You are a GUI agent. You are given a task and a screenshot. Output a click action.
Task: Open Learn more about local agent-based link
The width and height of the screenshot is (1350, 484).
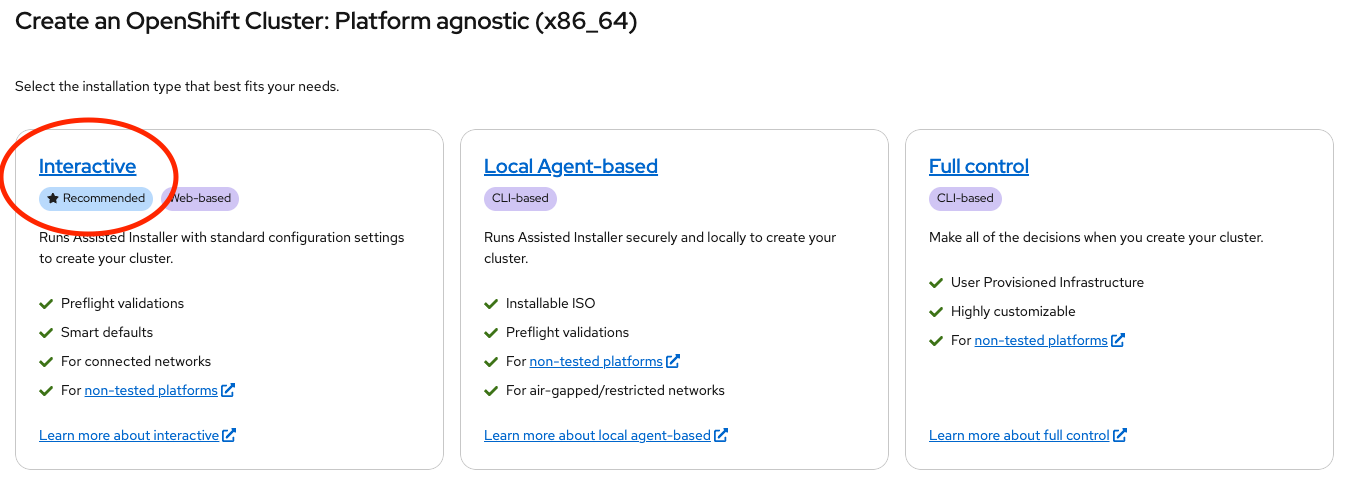click(x=597, y=435)
